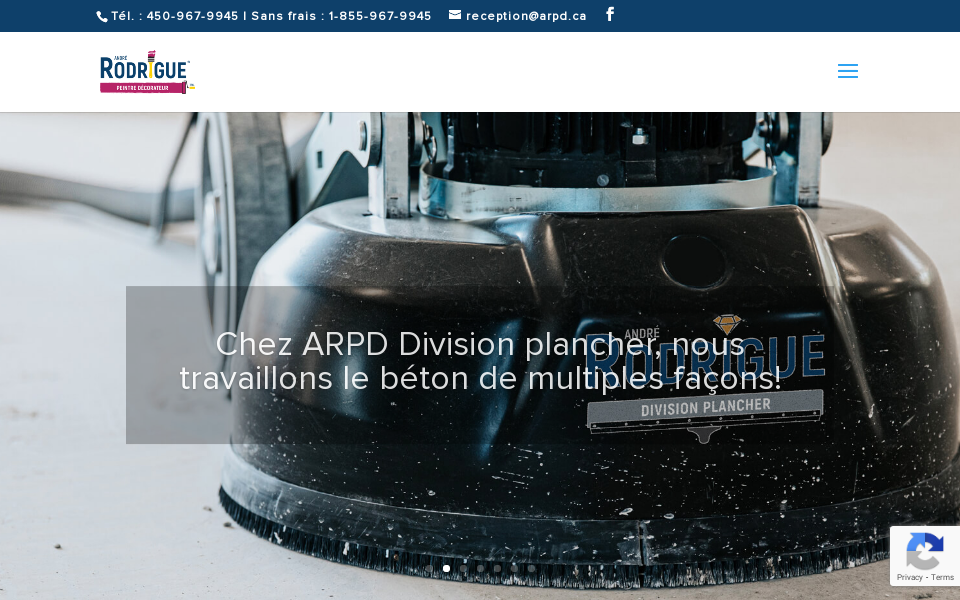
Task: Select the active second slider dot
Action: click(446, 568)
